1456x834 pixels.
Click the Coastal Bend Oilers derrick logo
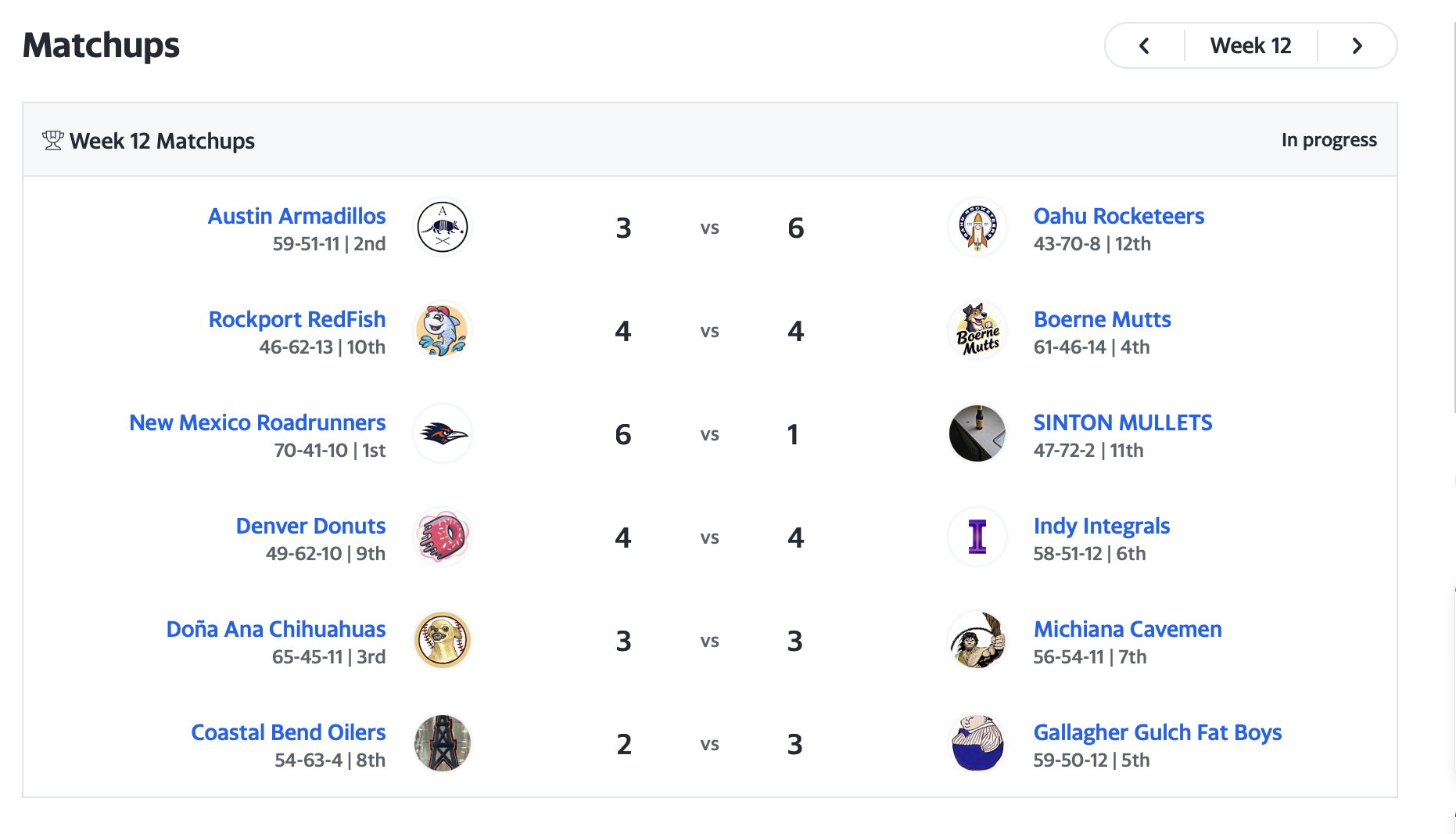pos(443,744)
